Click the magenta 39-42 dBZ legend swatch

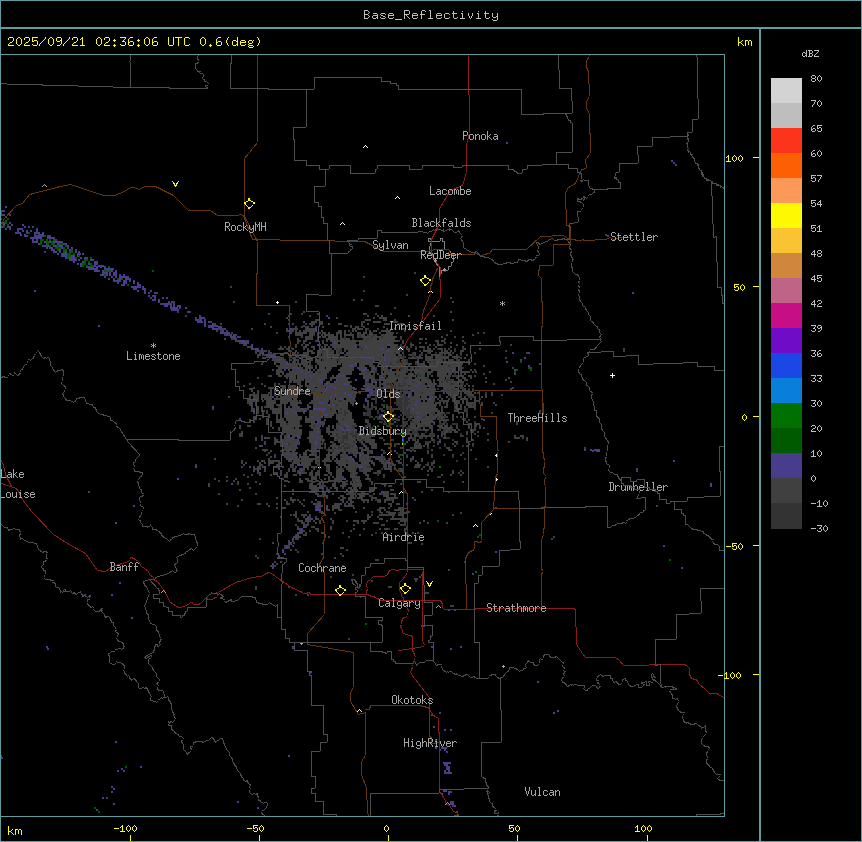pyautogui.click(x=786, y=315)
